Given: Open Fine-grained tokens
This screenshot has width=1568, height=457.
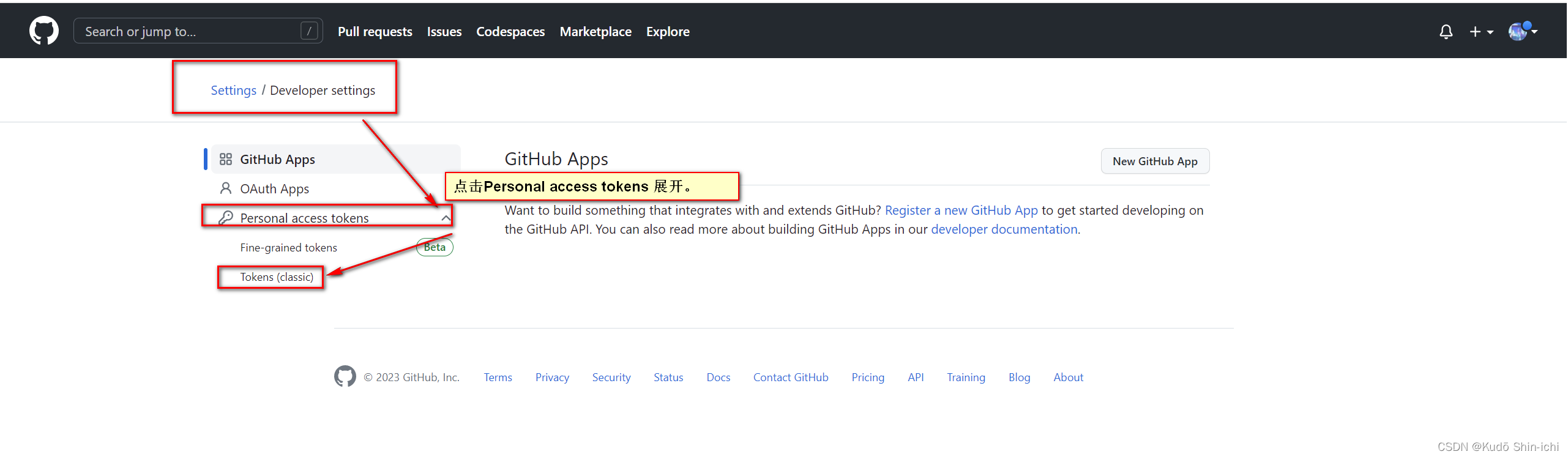Looking at the screenshot, I should 288,248.
